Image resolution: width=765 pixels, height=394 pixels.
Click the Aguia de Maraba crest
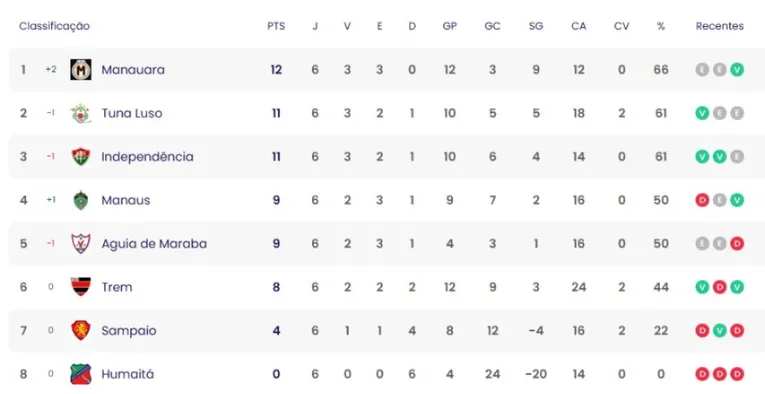tap(81, 243)
